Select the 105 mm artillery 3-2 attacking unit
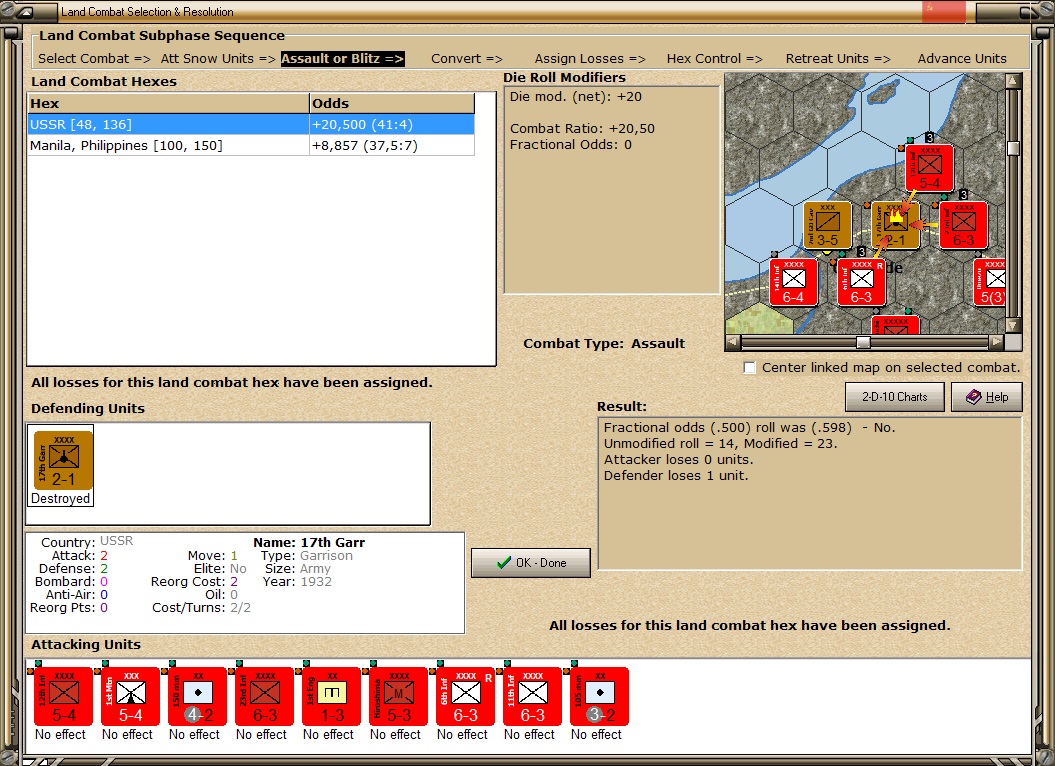This screenshot has height=766, width=1055. pyautogui.click(x=599, y=696)
